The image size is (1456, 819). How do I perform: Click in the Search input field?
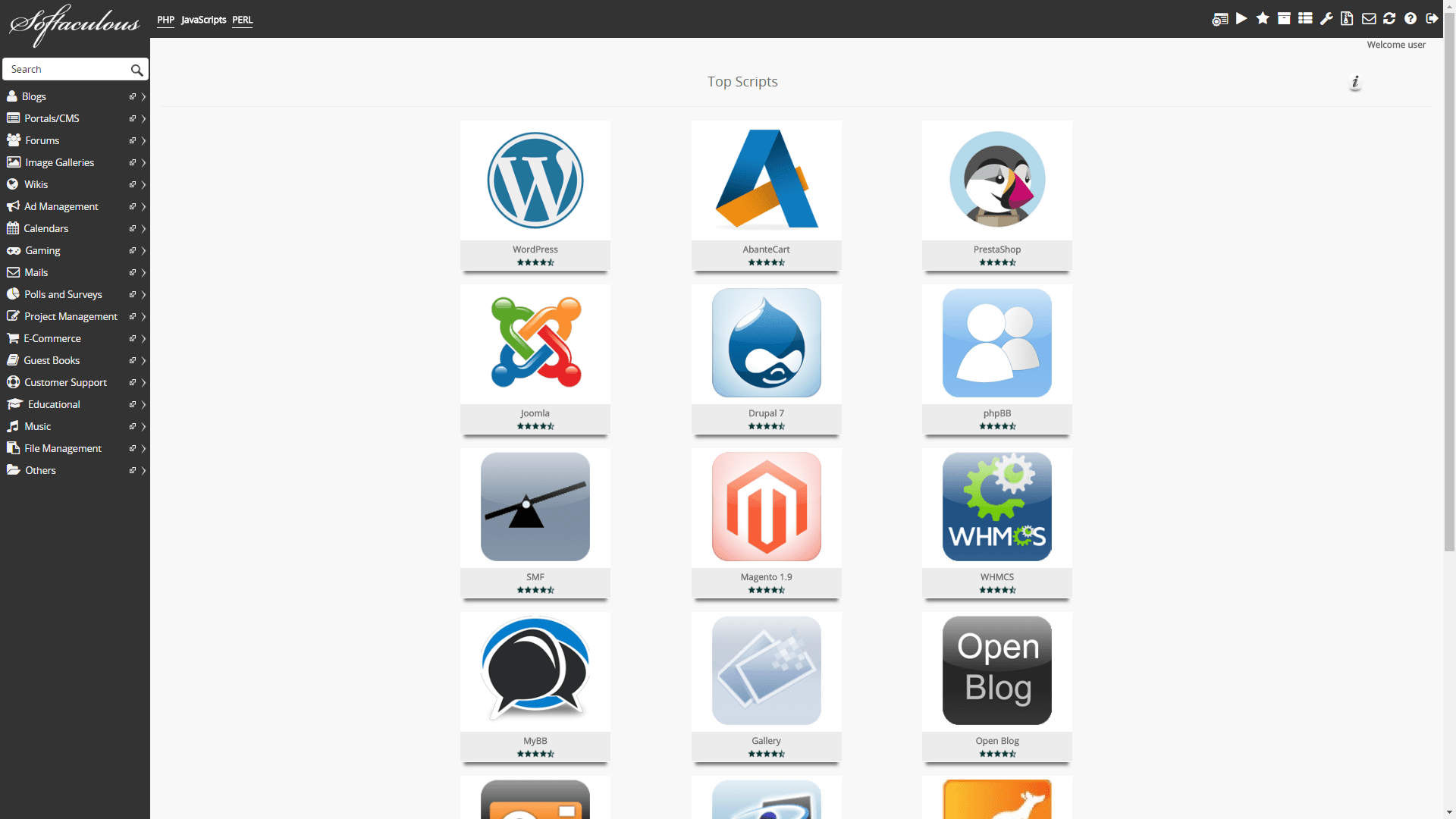(x=67, y=70)
